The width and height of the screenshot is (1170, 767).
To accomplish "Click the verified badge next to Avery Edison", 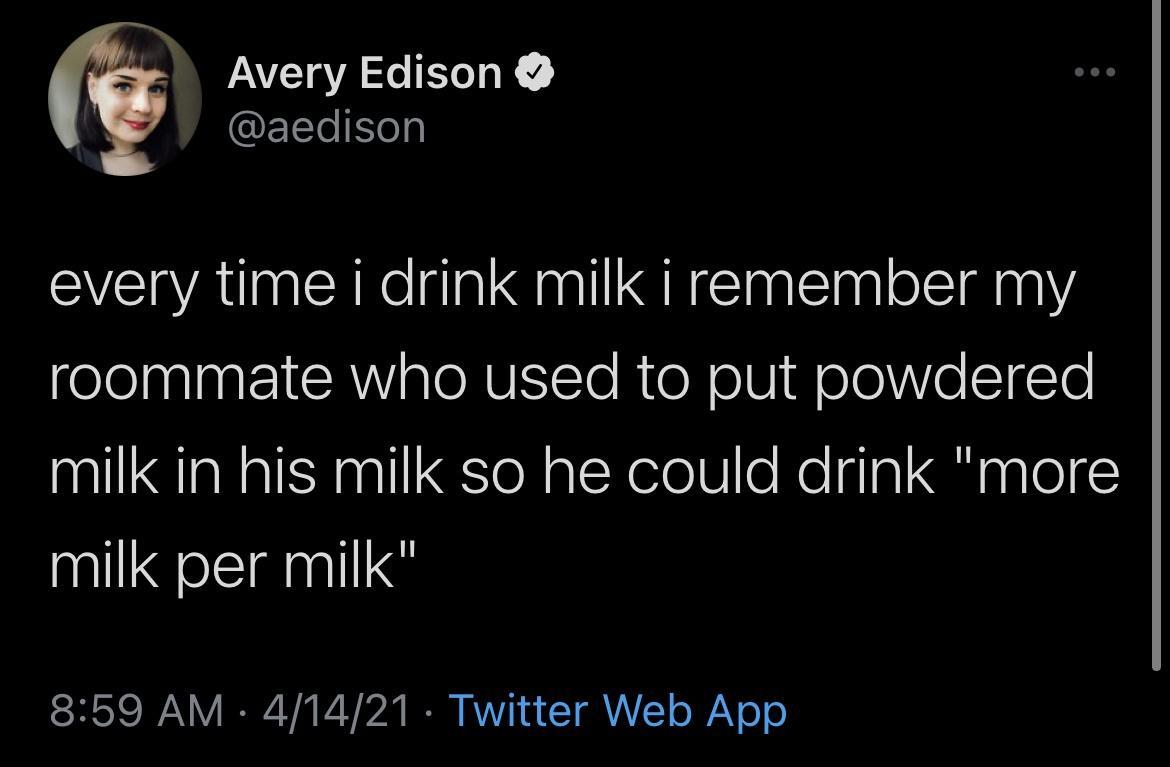I will (536, 70).
